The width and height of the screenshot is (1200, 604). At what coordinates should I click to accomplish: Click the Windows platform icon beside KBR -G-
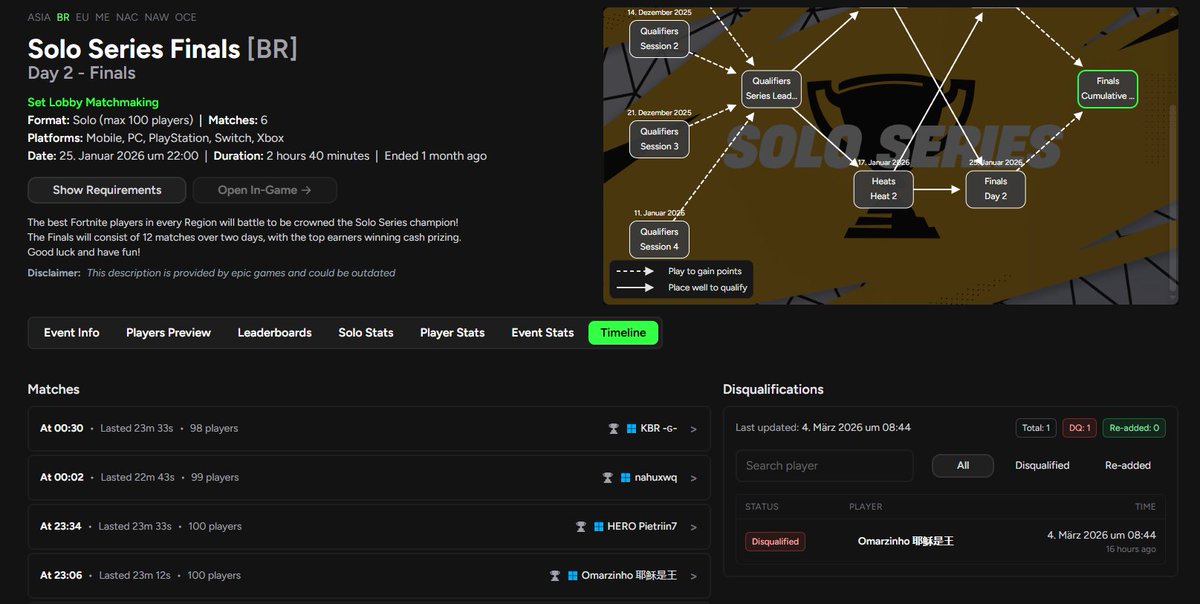(x=632, y=428)
